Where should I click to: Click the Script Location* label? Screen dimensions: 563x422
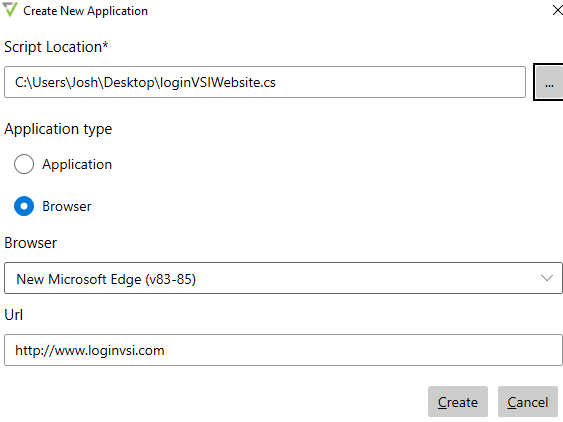[56, 47]
